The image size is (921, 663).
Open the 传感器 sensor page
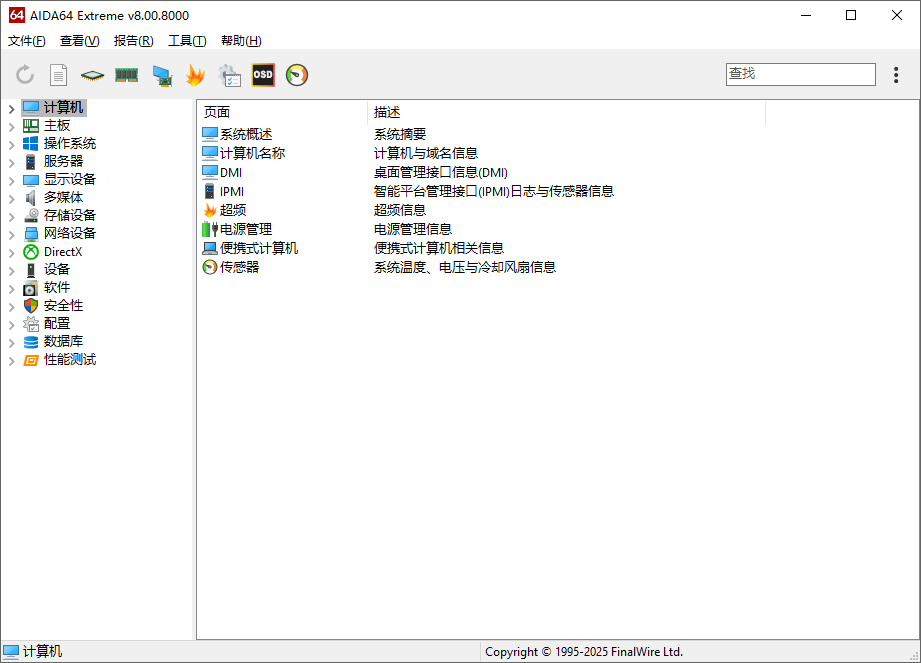(239, 267)
